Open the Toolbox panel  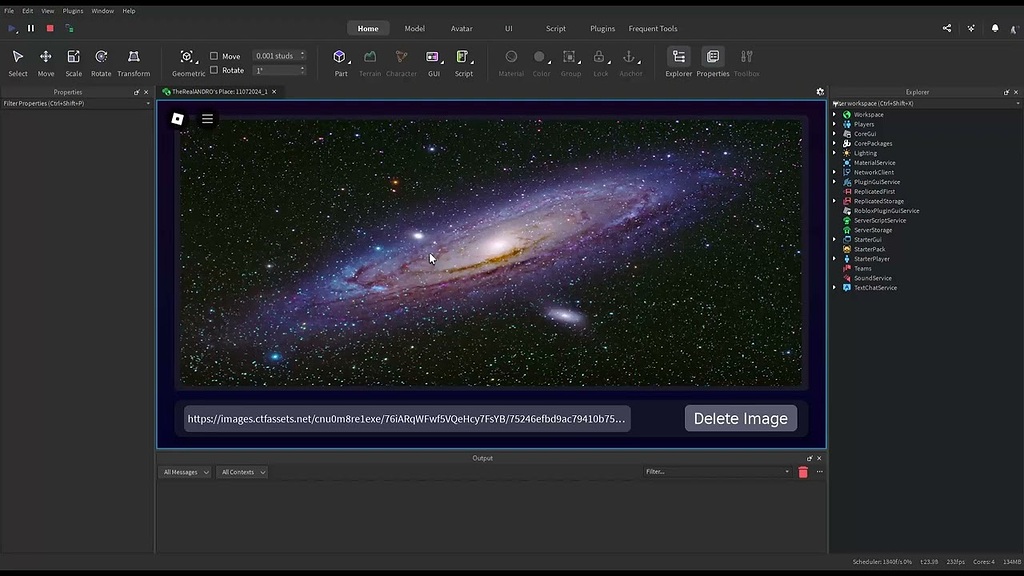[x=746, y=63]
